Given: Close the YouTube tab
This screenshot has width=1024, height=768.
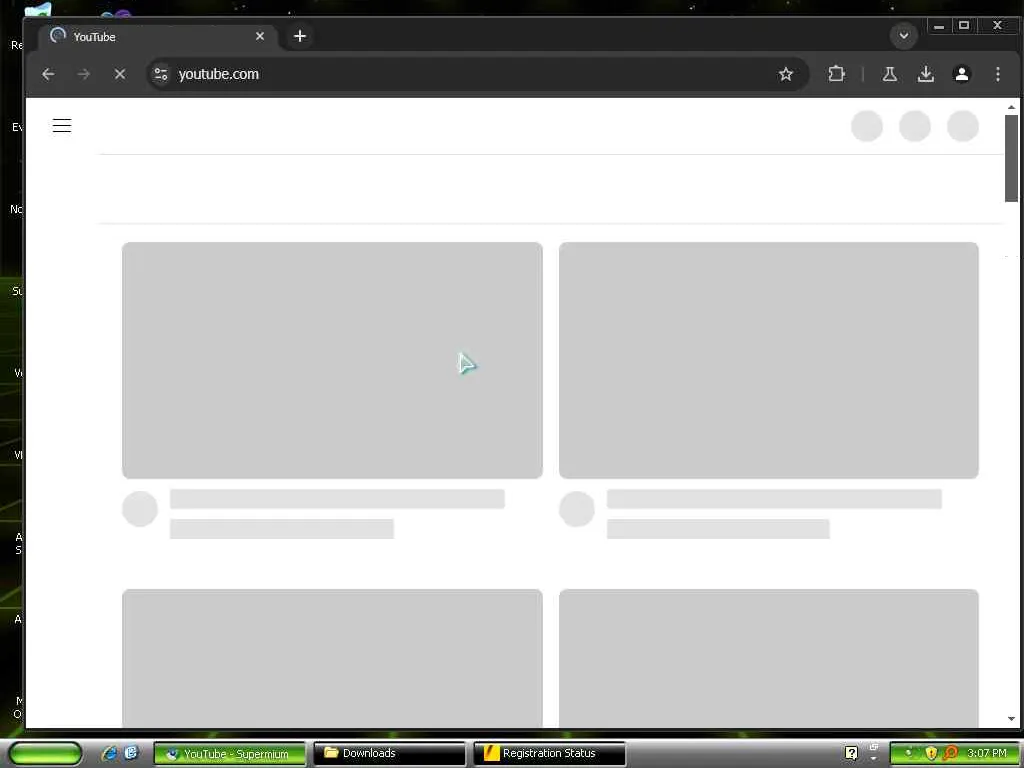Looking at the screenshot, I should pyautogui.click(x=260, y=36).
